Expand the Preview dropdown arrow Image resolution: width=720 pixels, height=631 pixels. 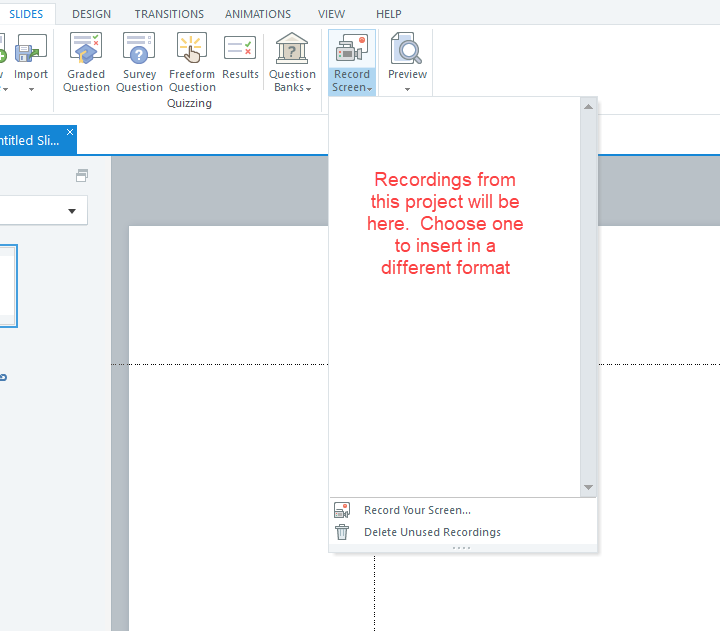(x=407, y=89)
